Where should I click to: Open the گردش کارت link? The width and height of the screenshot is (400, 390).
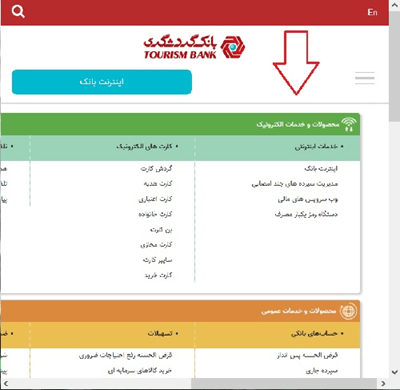click(156, 169)
